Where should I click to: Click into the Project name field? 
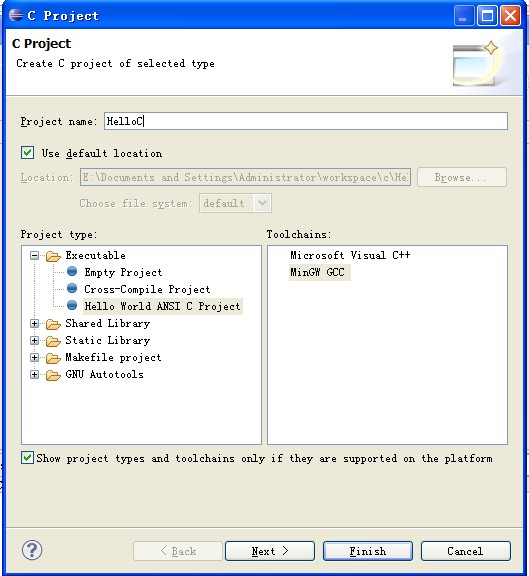click(x=306, y=121)
